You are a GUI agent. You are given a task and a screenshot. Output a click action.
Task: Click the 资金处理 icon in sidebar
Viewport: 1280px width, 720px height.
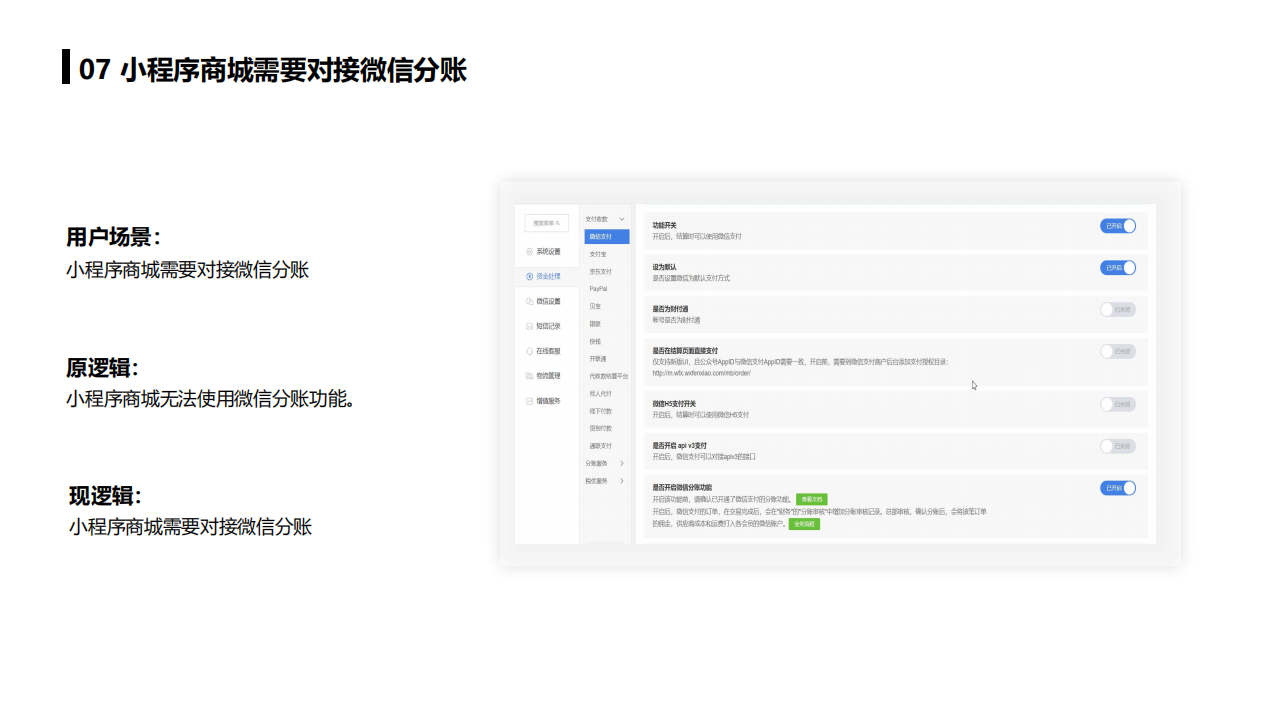[530, 276]
